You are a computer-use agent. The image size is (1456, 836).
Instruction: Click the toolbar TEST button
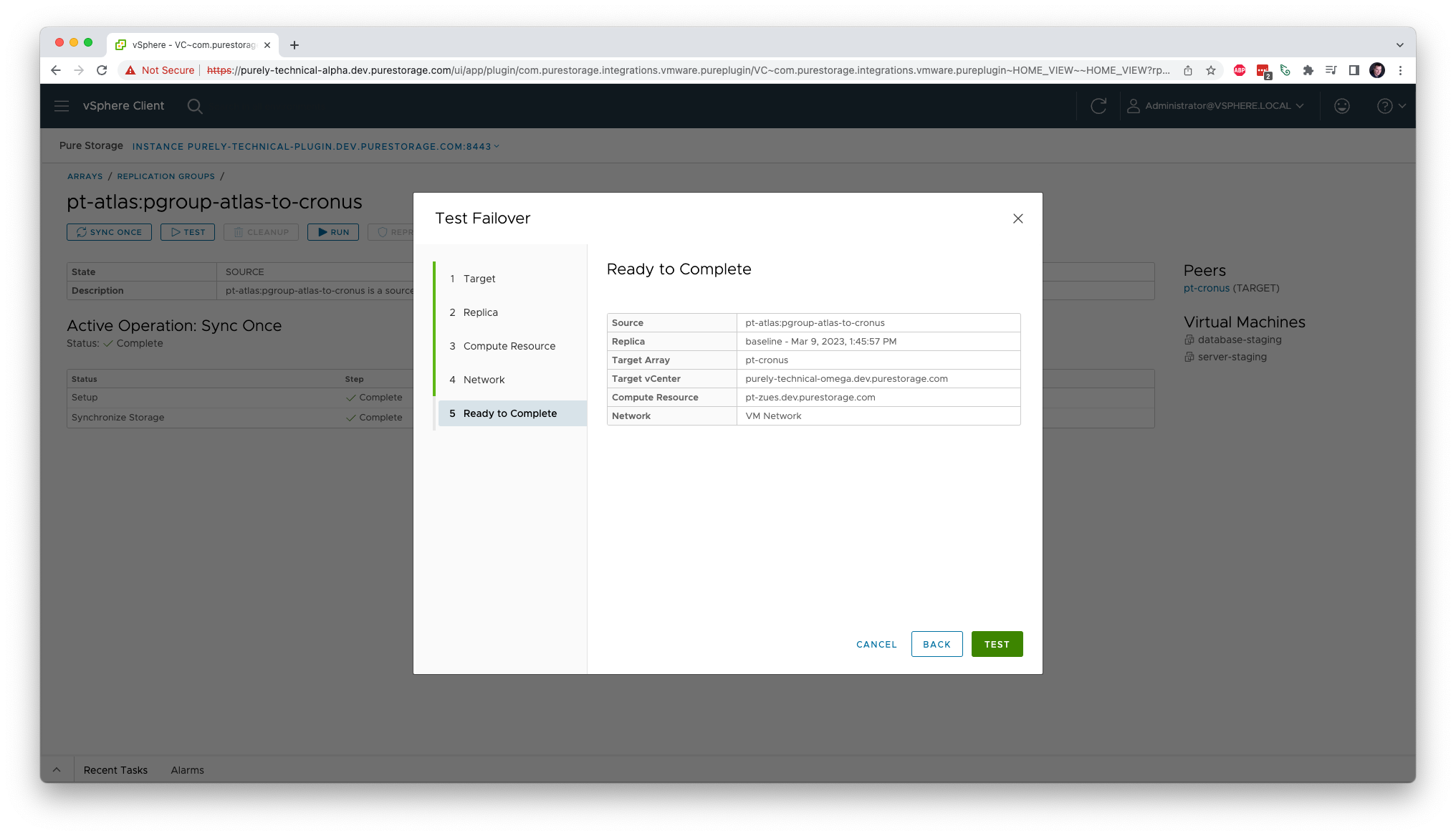(188, 232)
